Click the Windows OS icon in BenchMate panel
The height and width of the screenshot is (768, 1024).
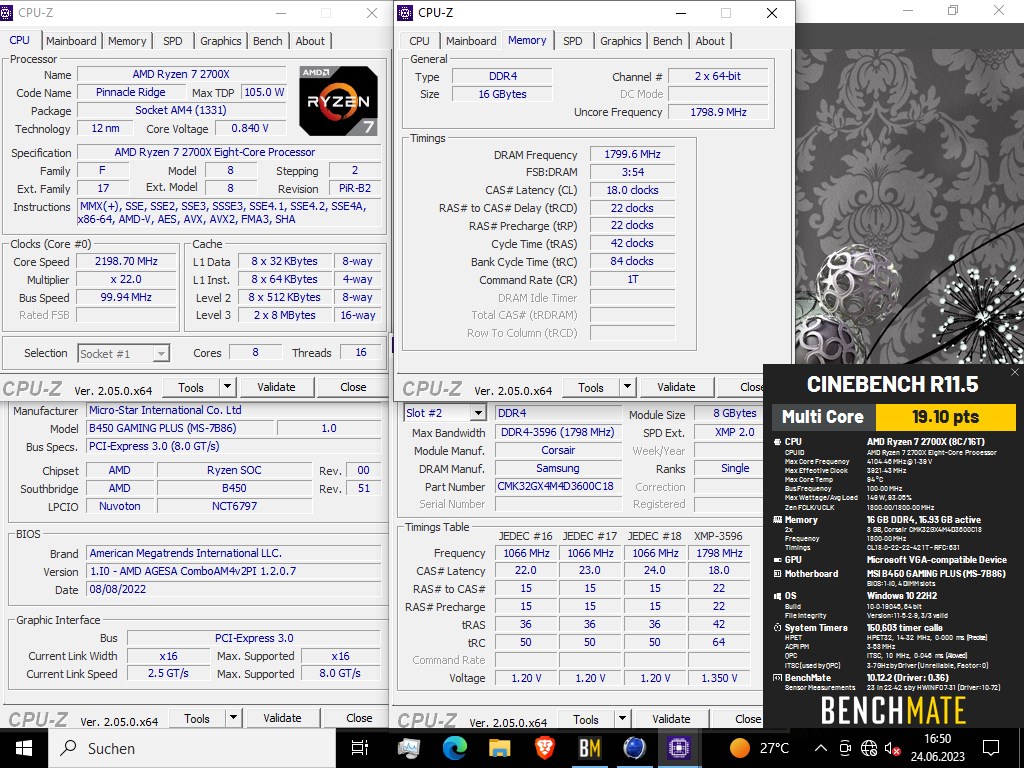(x=777, y=596)
